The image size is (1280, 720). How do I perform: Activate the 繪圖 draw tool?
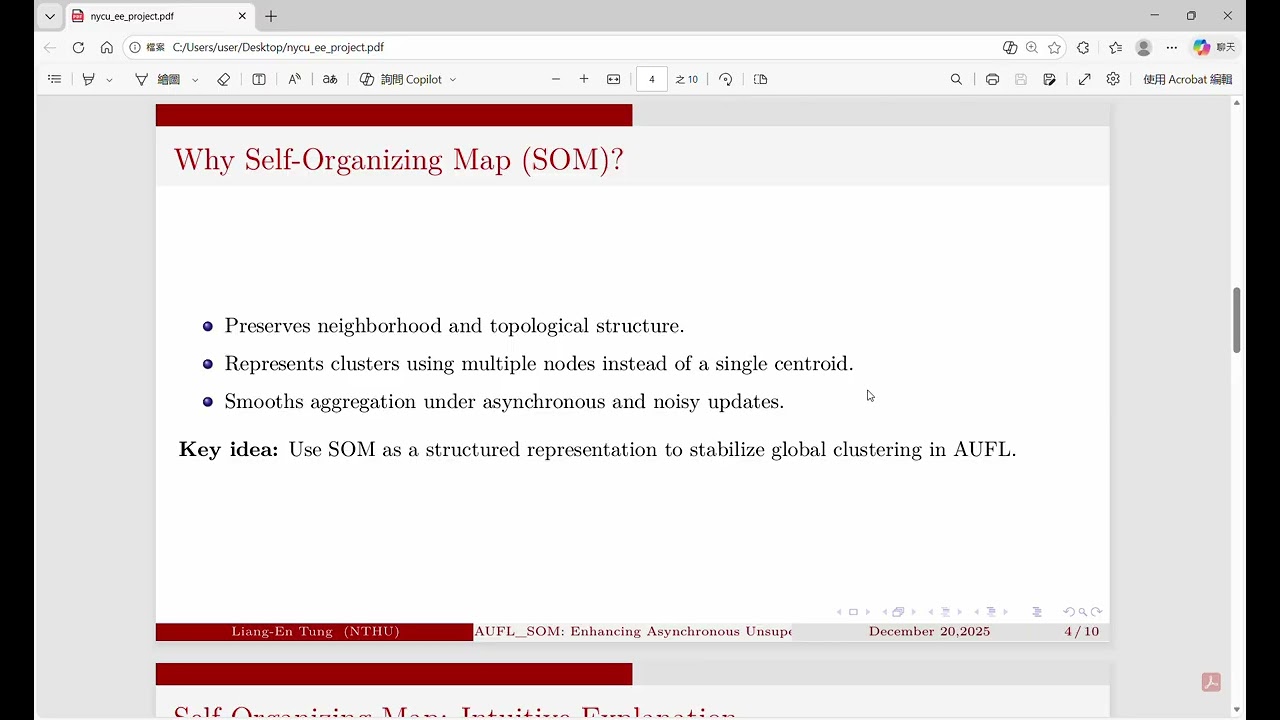[x=158, y=79]
